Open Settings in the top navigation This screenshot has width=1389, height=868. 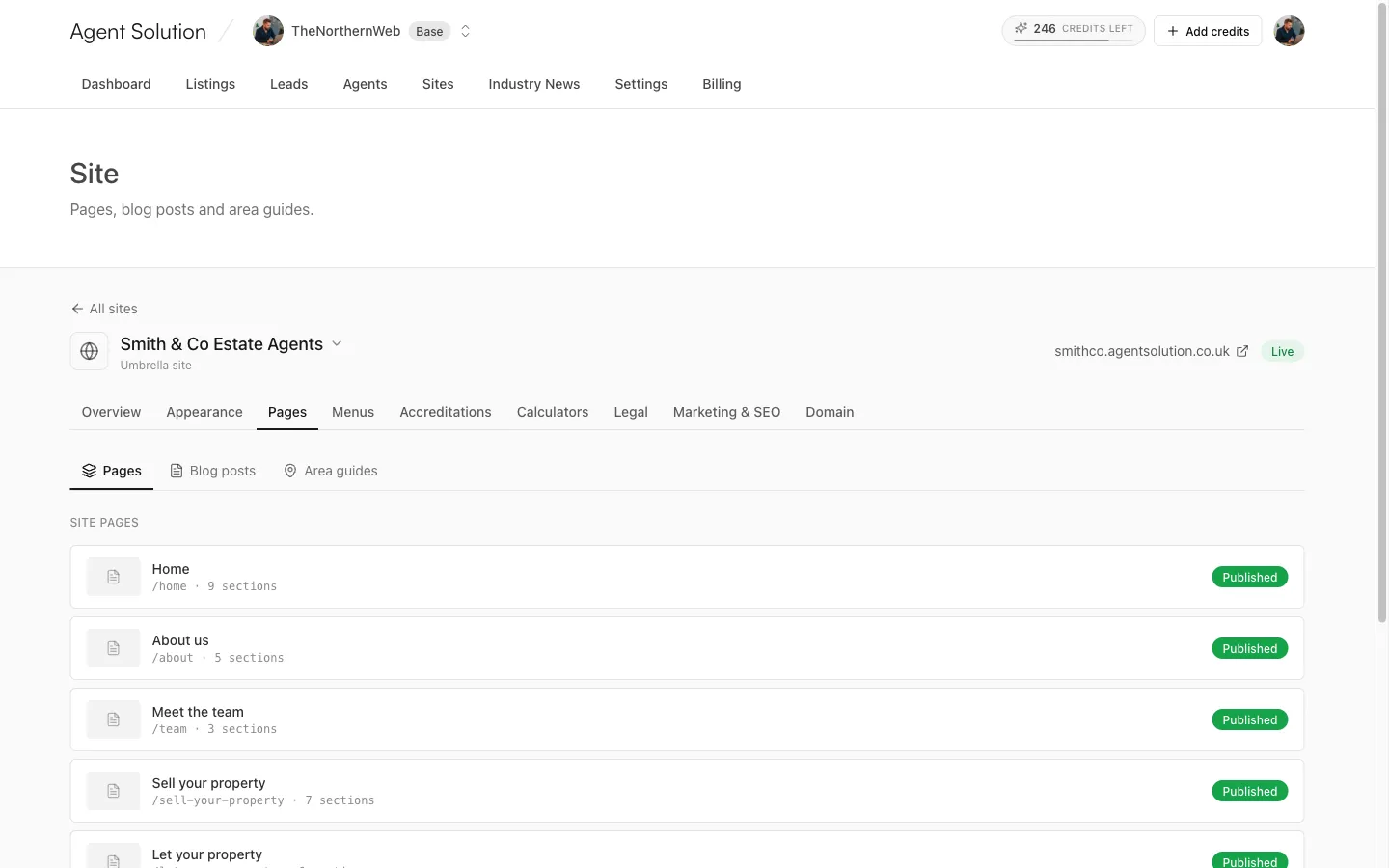click(640, 84)
